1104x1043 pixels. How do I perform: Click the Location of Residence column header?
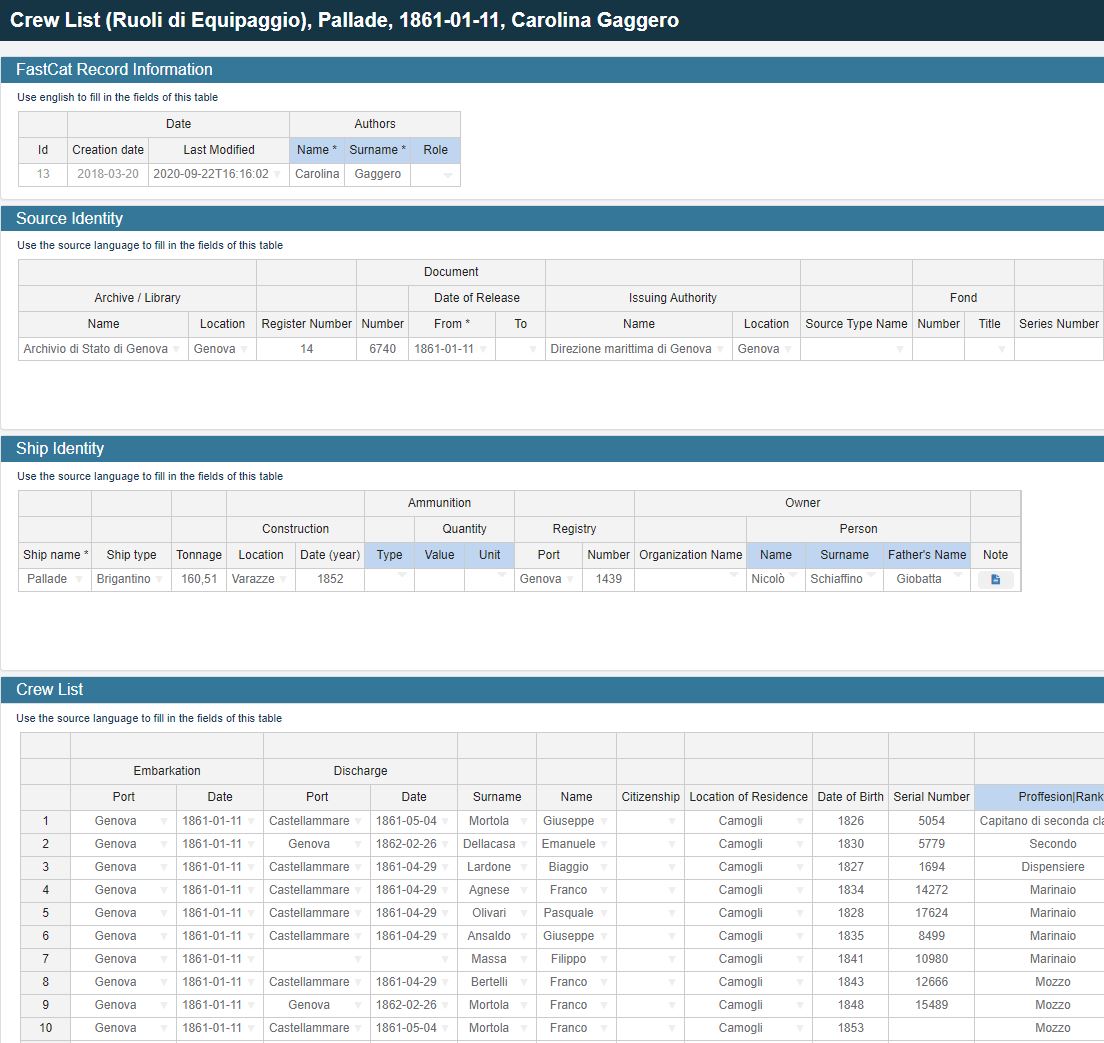point(748,797)
